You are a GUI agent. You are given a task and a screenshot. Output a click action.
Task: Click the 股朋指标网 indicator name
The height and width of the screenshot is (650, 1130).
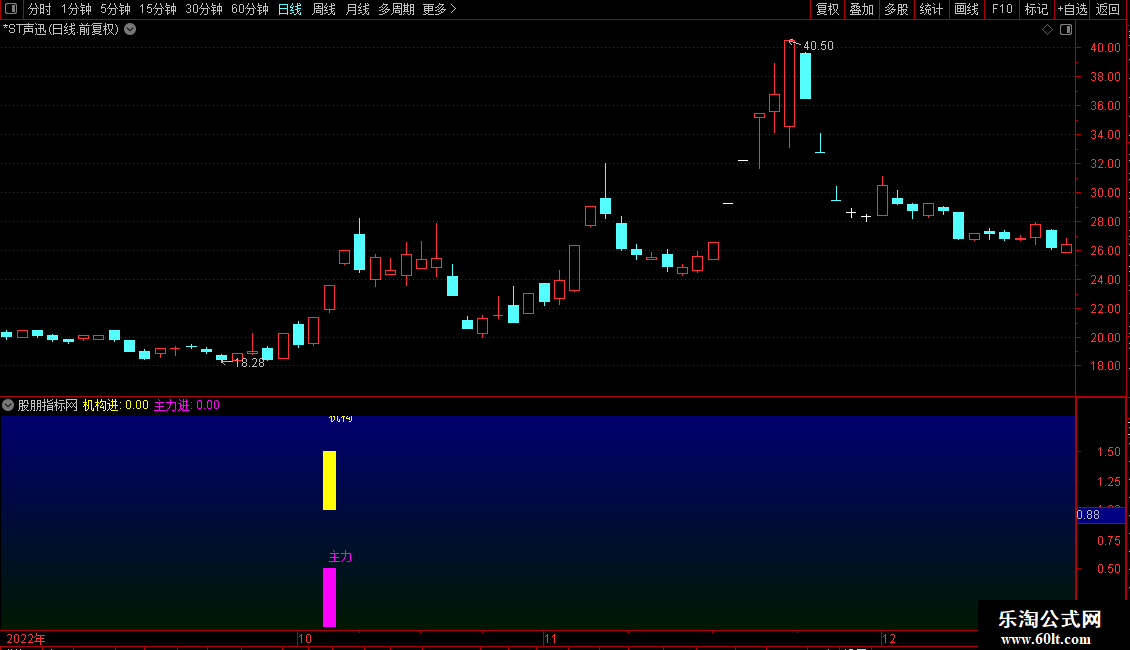coord(48,405)
